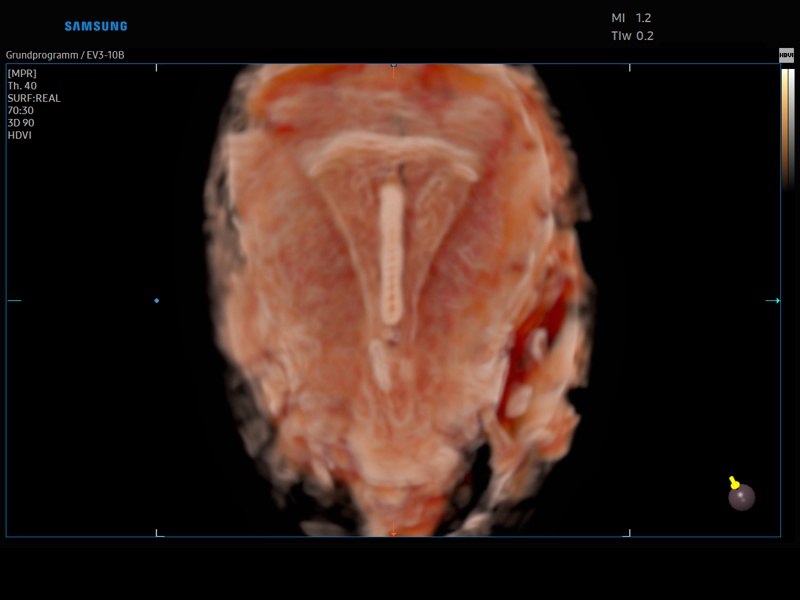The height and width of the screenshot is (600, 800).
Task: Click the orange marker at bottom center
Action: point(393,533)
